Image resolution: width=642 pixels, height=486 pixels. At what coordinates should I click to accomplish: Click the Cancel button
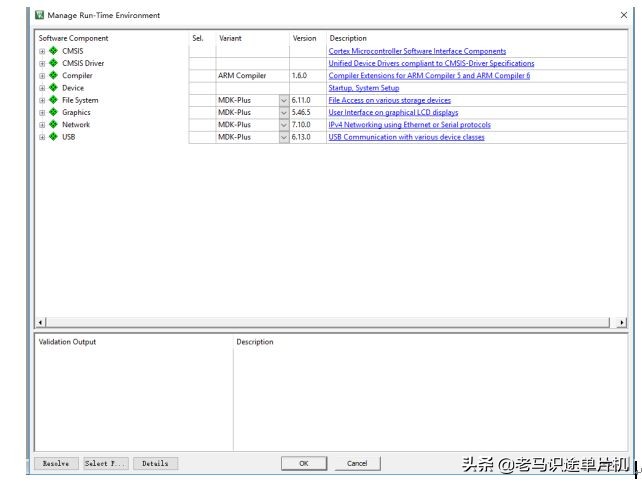pos(357,463)
